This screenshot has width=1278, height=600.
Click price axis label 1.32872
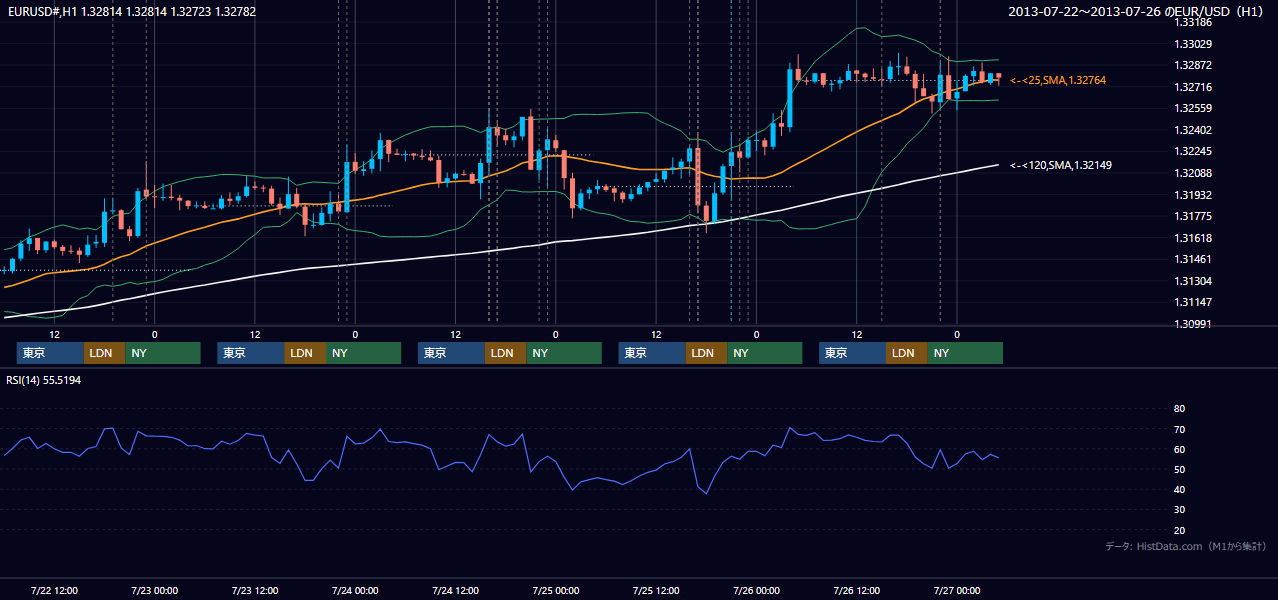(x=1192, y=65)
